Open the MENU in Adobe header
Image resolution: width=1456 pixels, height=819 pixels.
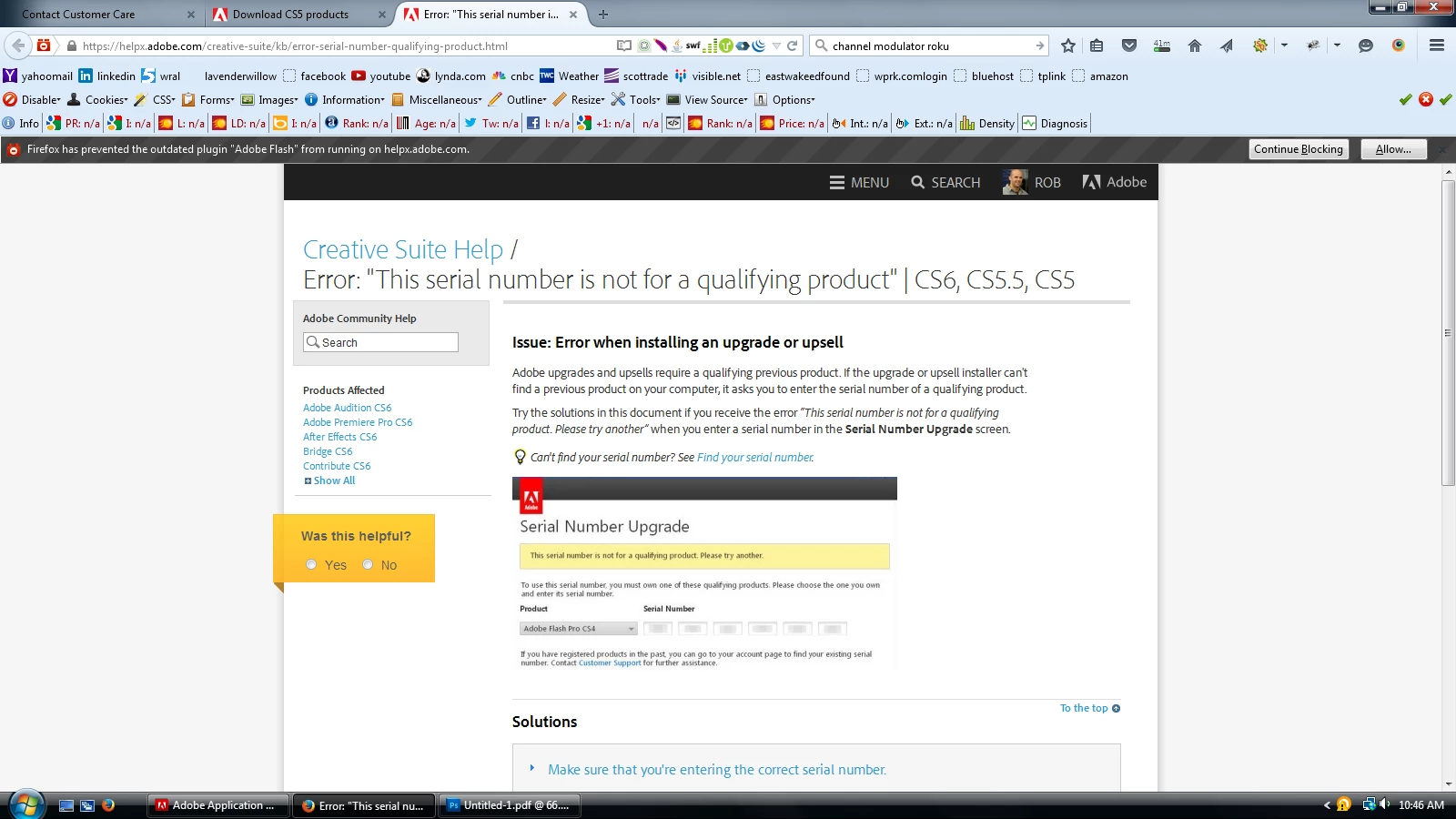859,182
